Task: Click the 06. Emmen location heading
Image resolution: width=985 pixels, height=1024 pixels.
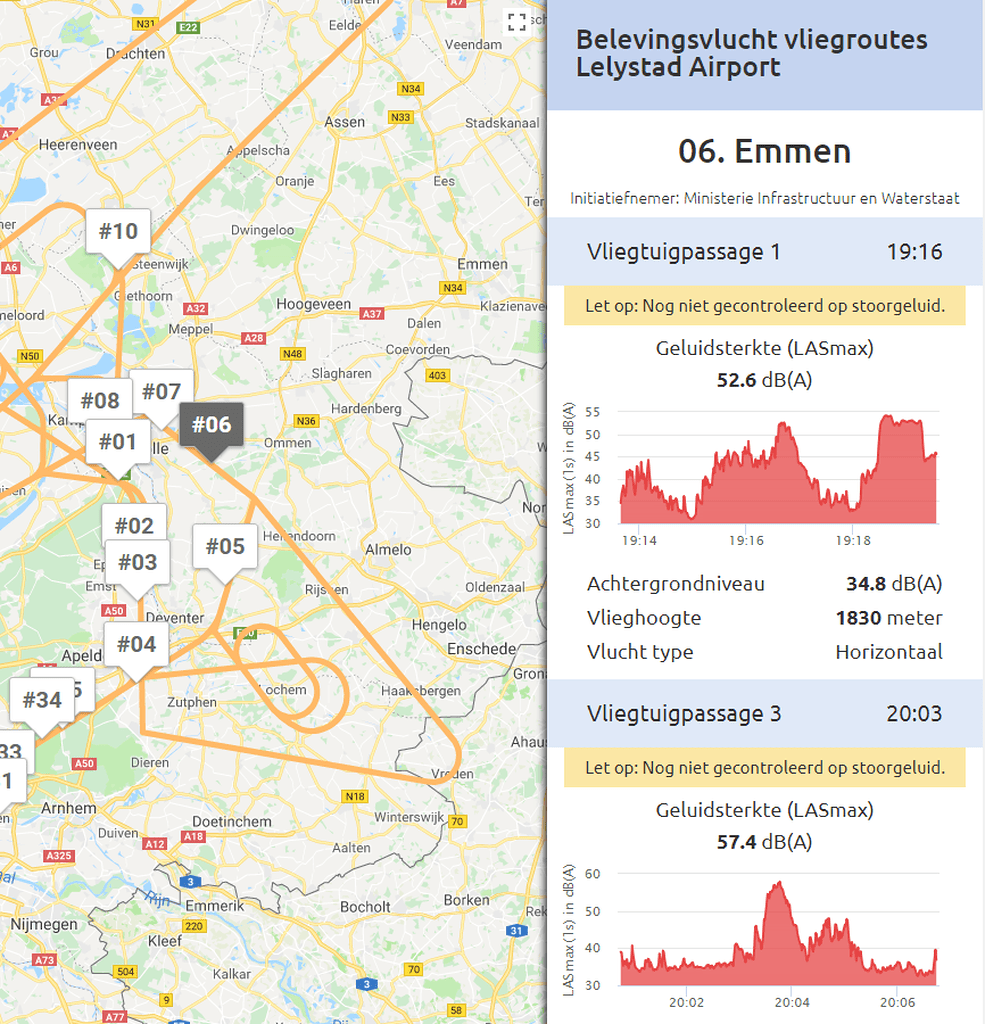Action: click(765, 152)
